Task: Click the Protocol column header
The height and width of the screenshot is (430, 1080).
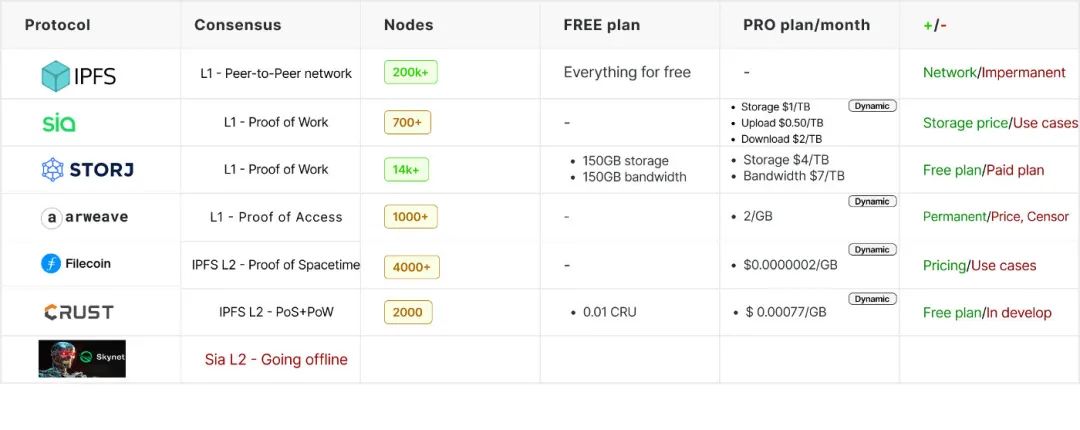Action: [x=57, y=25]
